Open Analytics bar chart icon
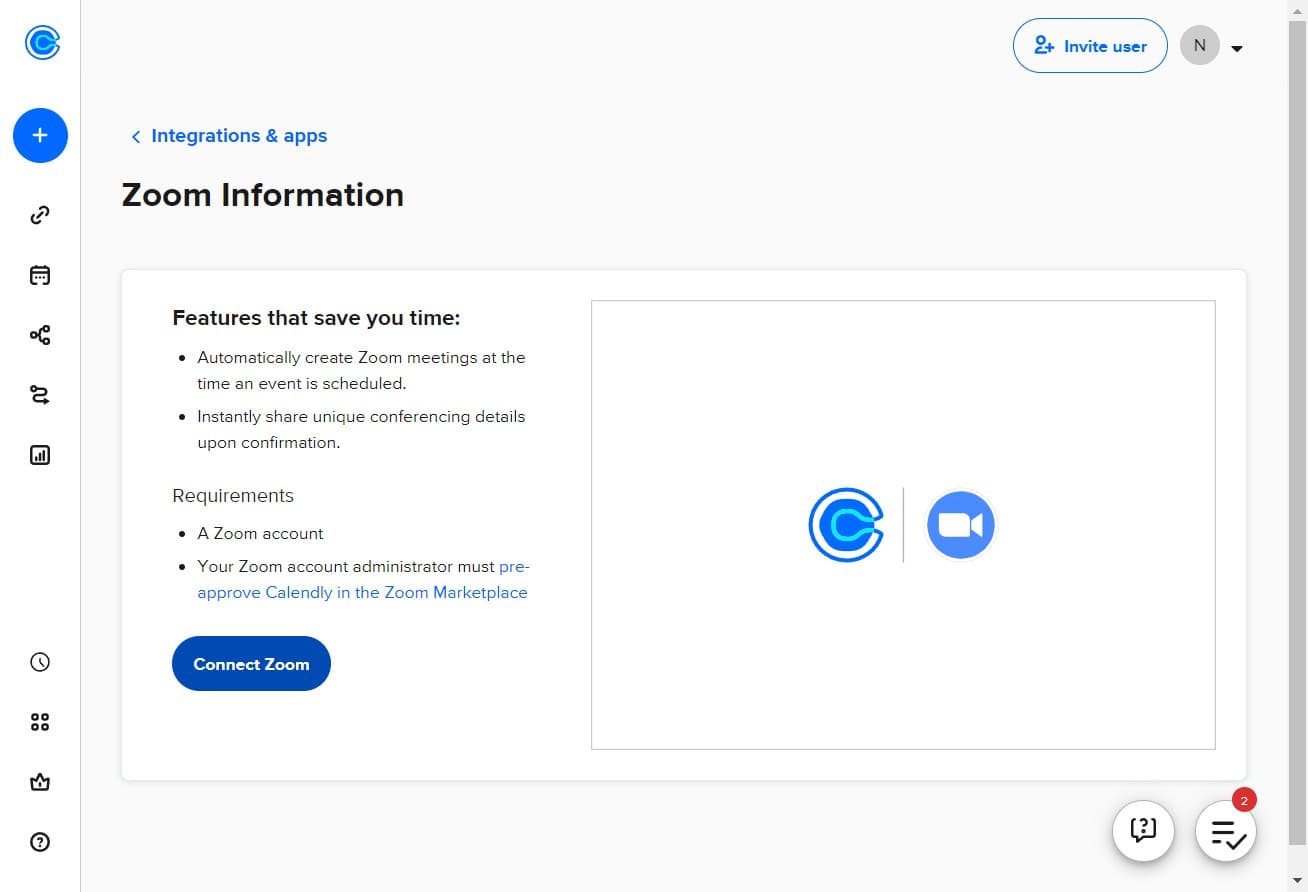Viewport: 1308px width, 892px height. point(40,455)
